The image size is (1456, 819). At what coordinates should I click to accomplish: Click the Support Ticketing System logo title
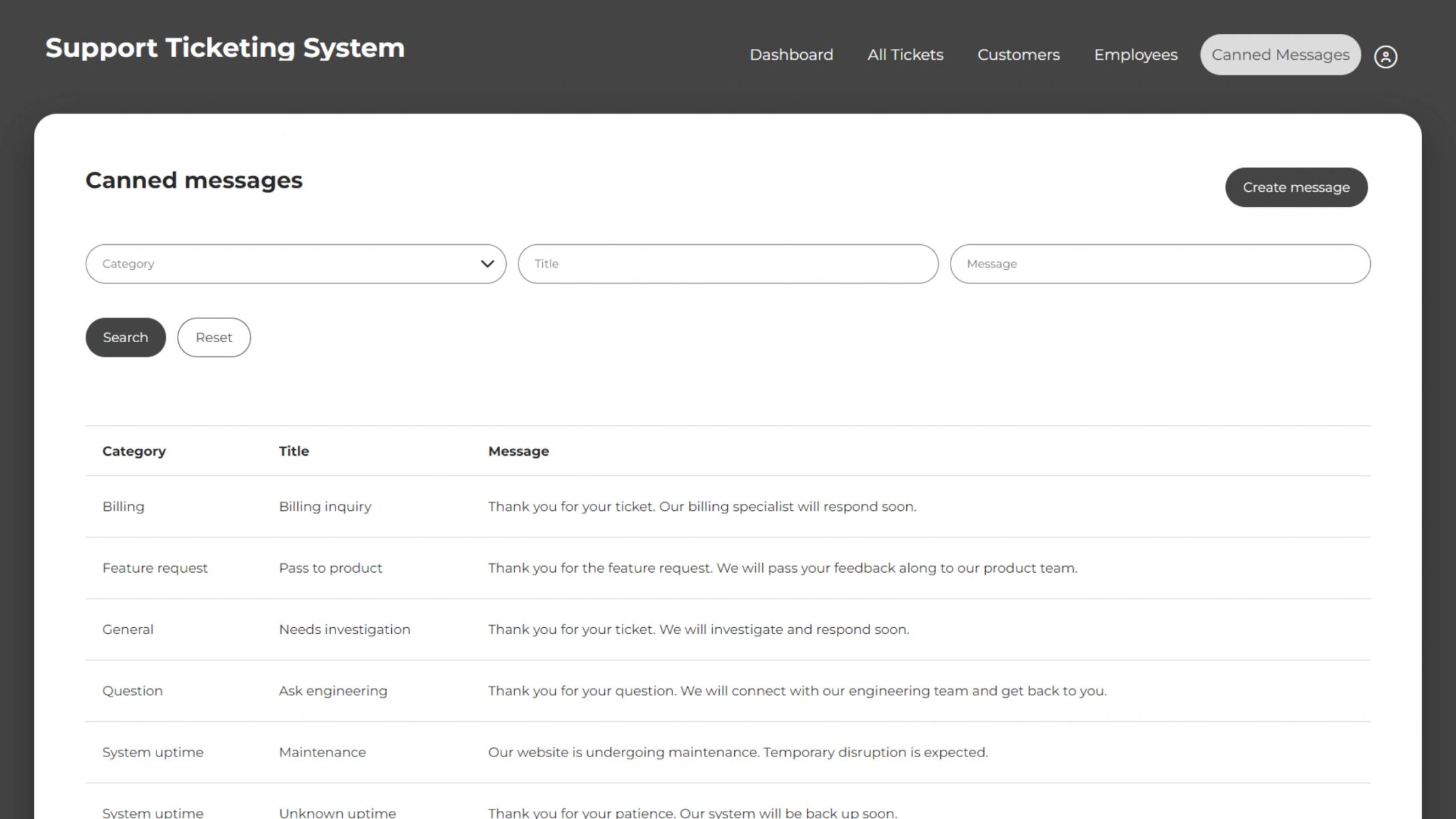click(x=225, y=48)
